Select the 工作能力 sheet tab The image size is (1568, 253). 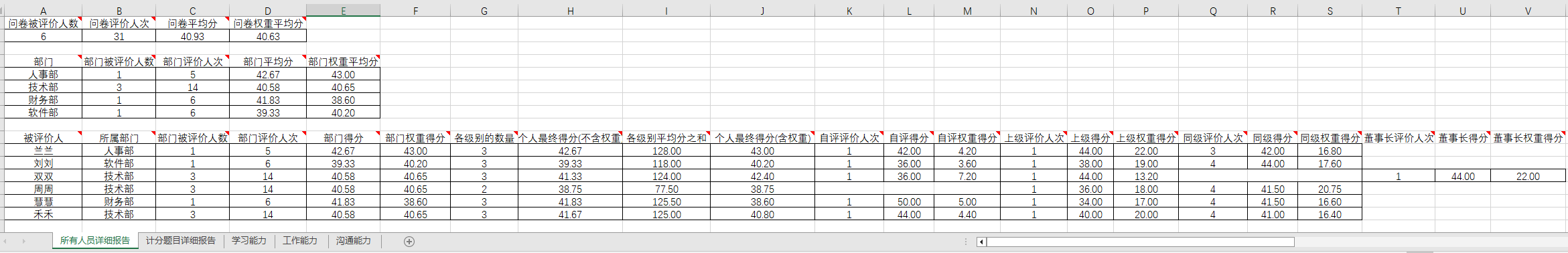point(300,241)
